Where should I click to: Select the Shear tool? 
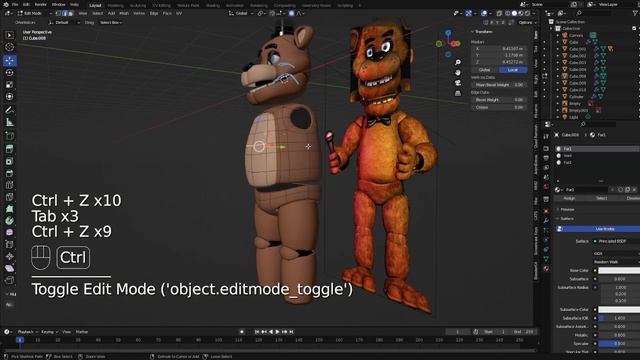click(9, 268)
